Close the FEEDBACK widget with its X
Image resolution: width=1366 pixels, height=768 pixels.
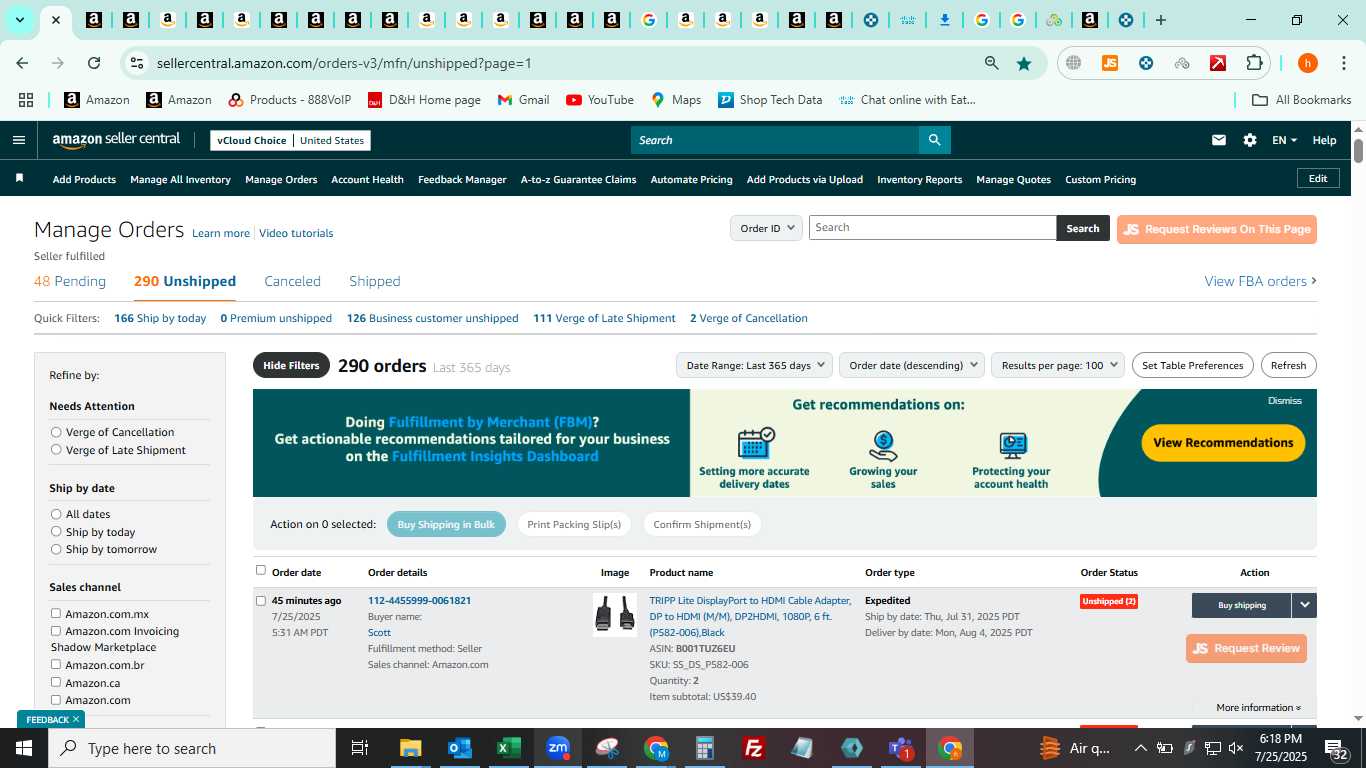point(75,719)
